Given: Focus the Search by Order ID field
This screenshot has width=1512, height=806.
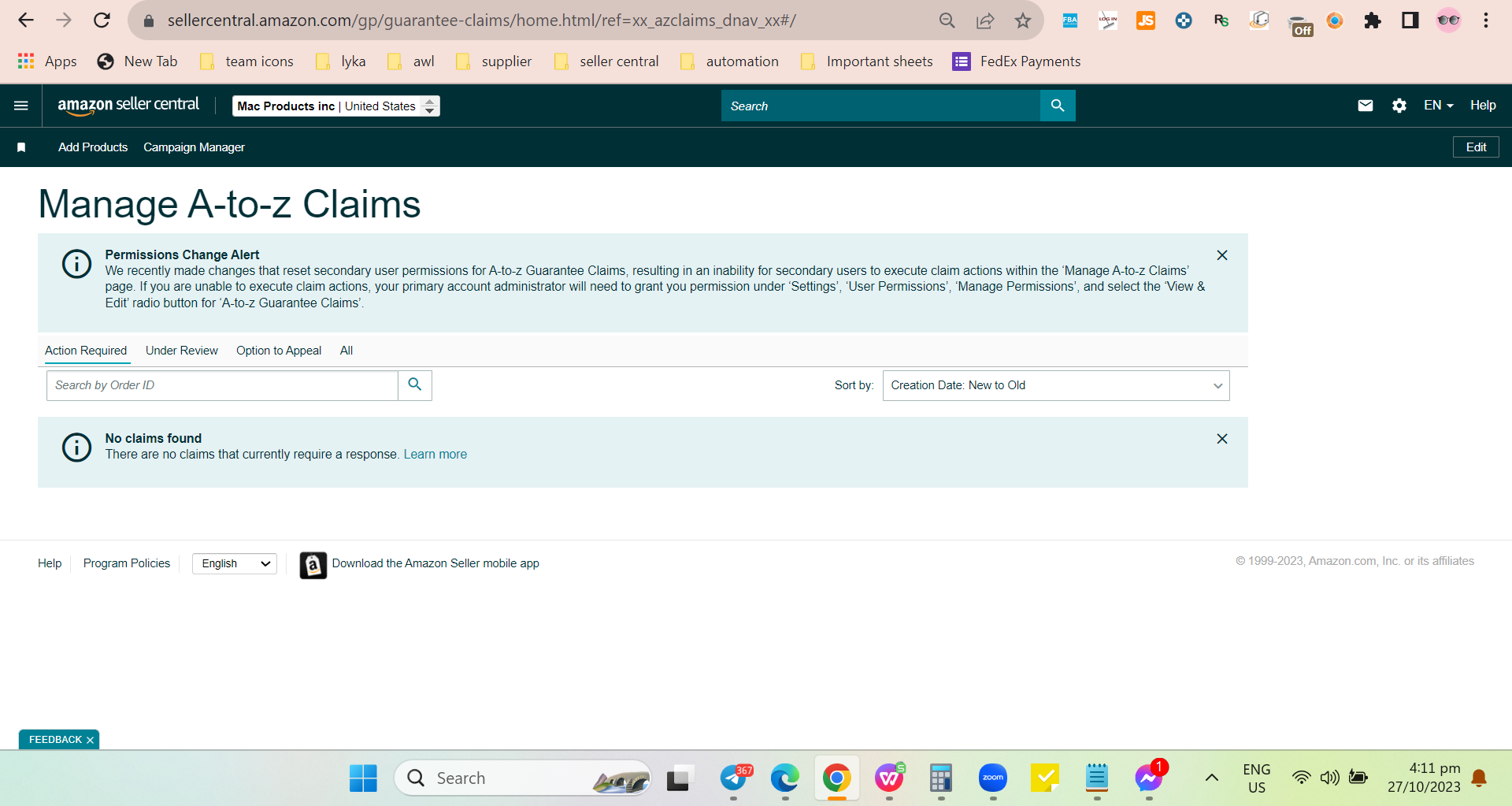Looking at the screenshot, I should [x=222, y=385].
